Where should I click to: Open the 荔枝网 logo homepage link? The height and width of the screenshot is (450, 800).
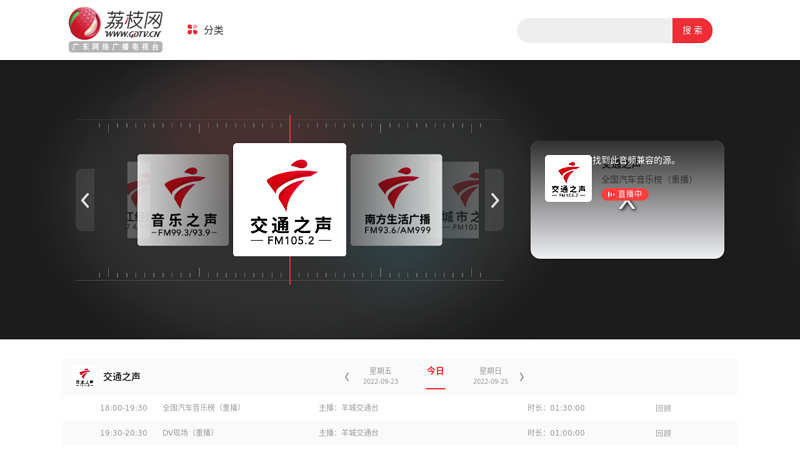point(116,30)
